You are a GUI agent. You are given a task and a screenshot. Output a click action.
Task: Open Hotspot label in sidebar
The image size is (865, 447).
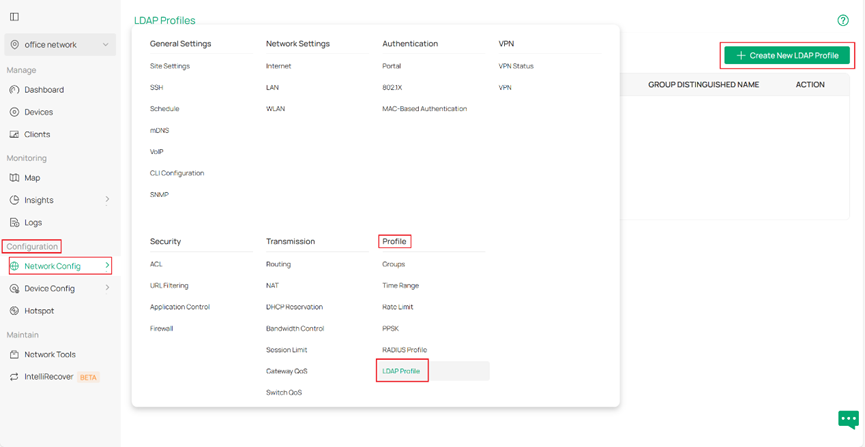point(39,311)
